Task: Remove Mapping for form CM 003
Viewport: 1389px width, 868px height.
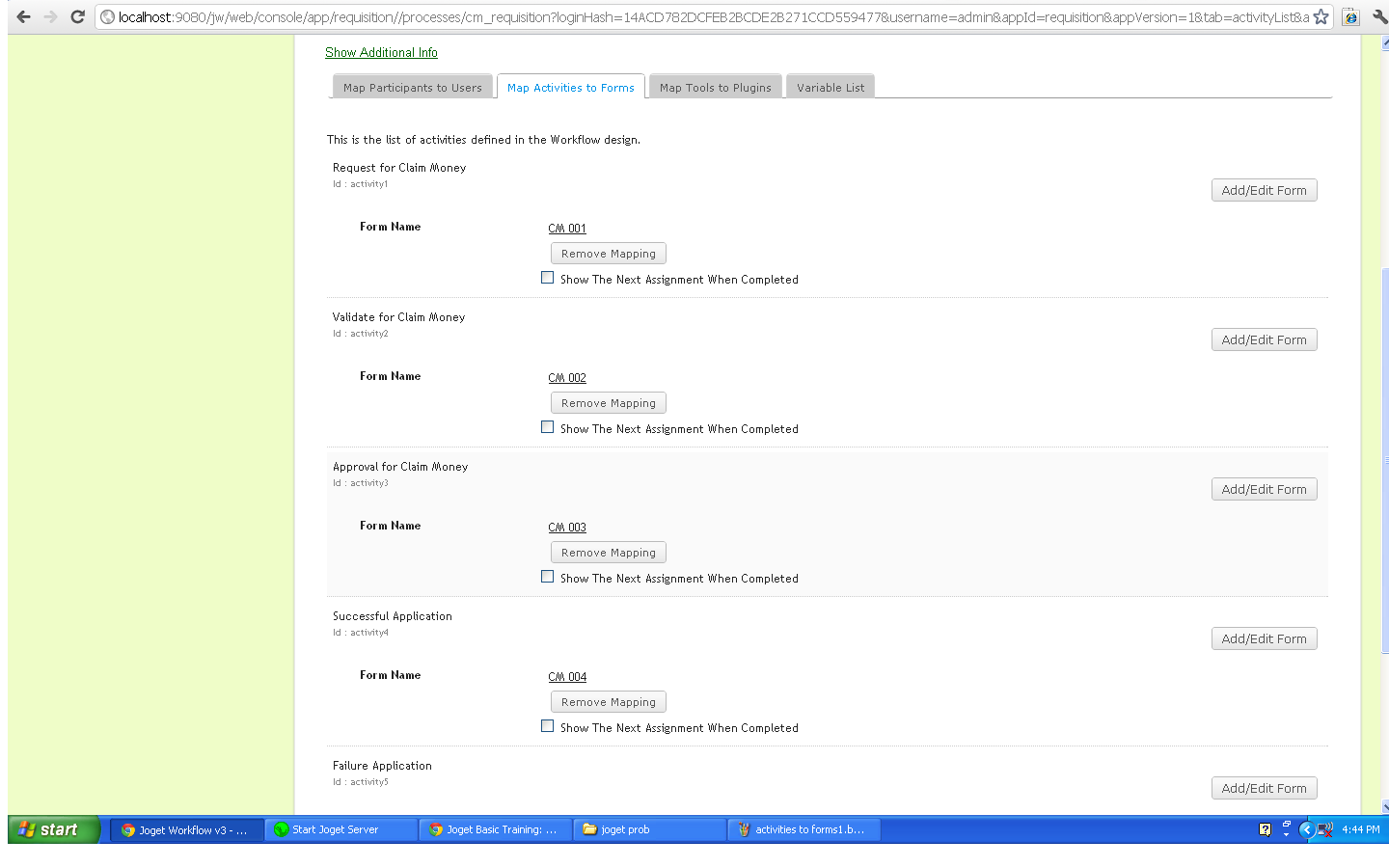Action: coord(609,553)
